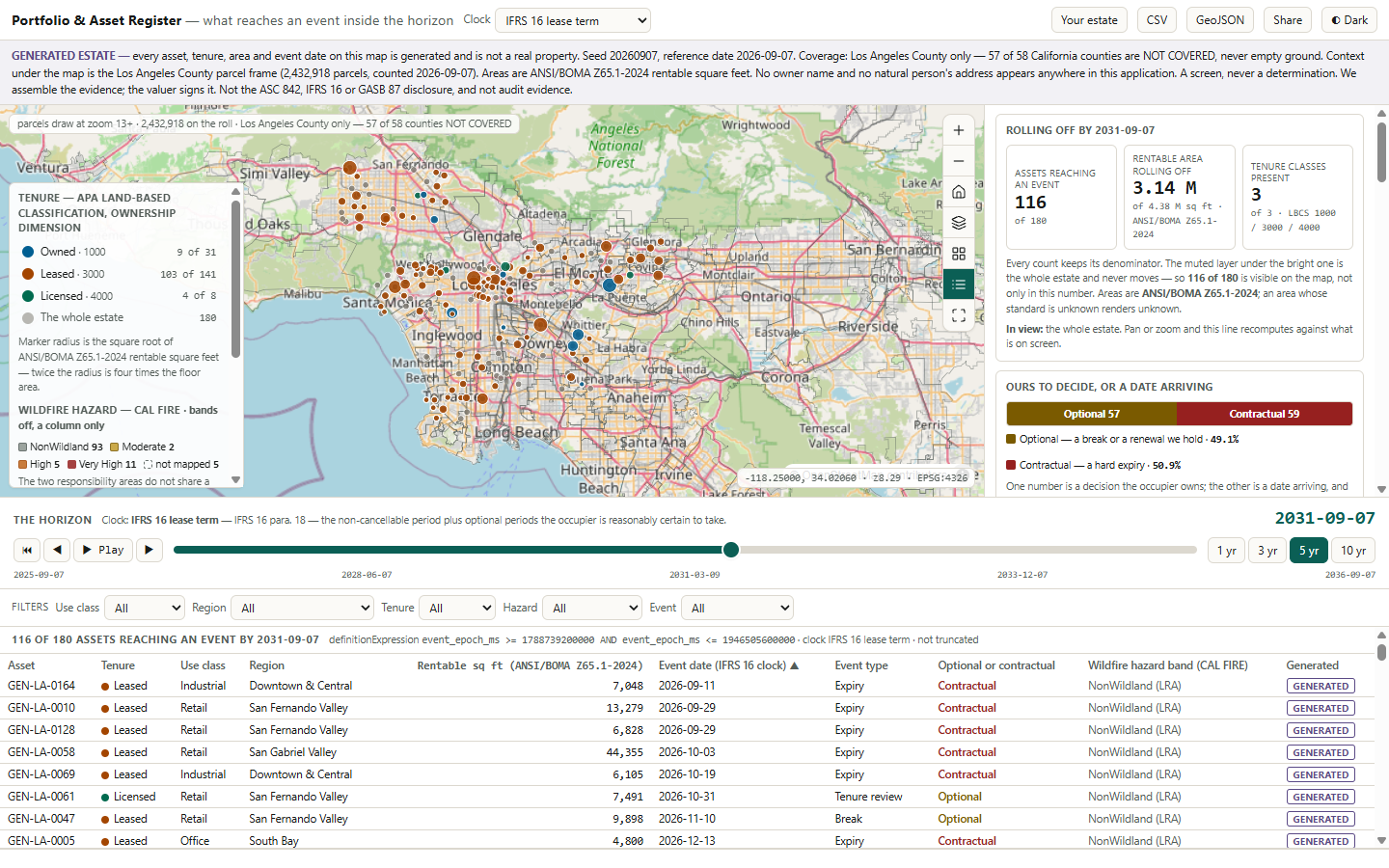Select asset row GEN-LA-0010
Viewport: 1389px width, 868px height.
(687, 708)
